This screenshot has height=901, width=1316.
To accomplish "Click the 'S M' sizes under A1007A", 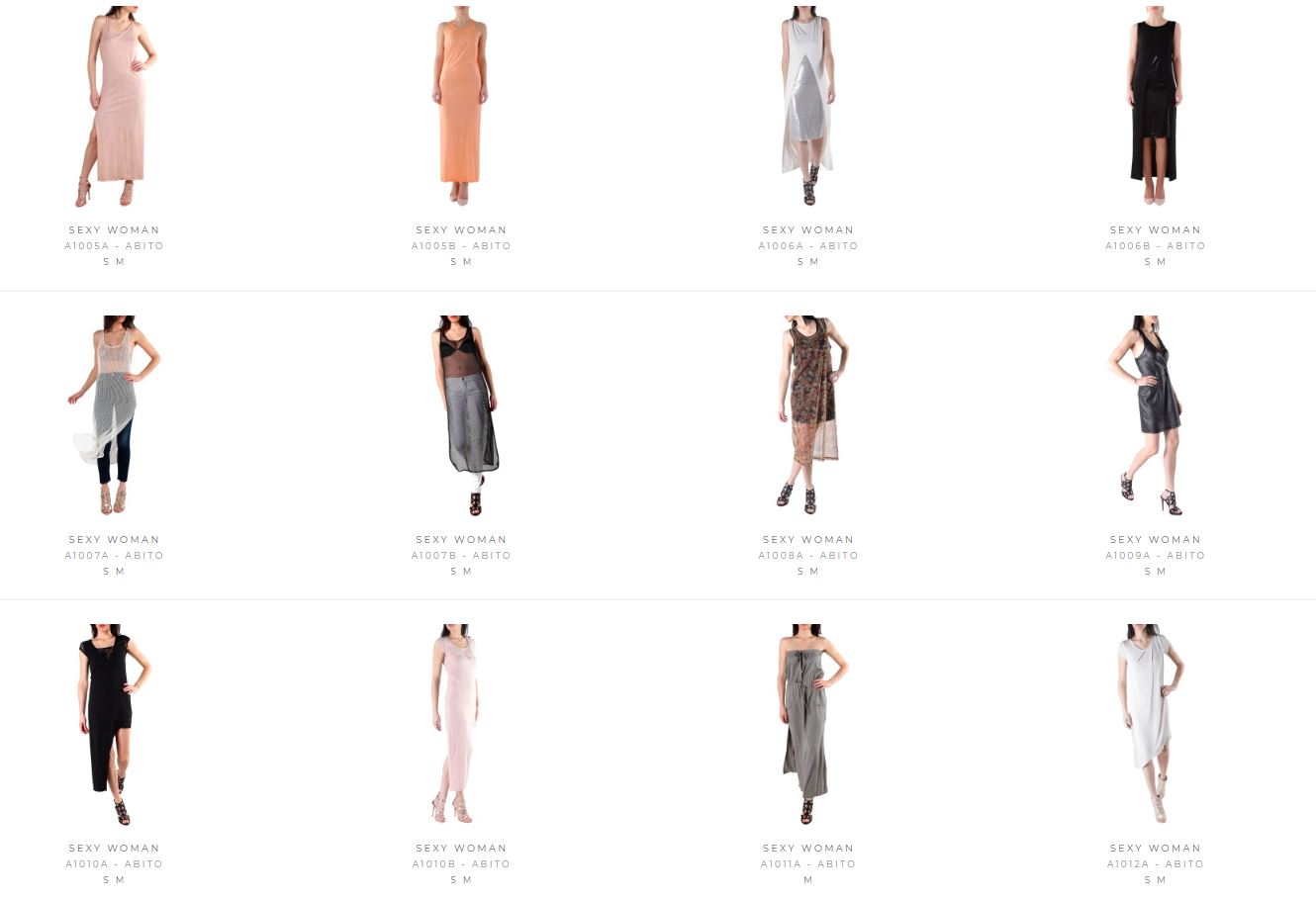I will 114,572.
